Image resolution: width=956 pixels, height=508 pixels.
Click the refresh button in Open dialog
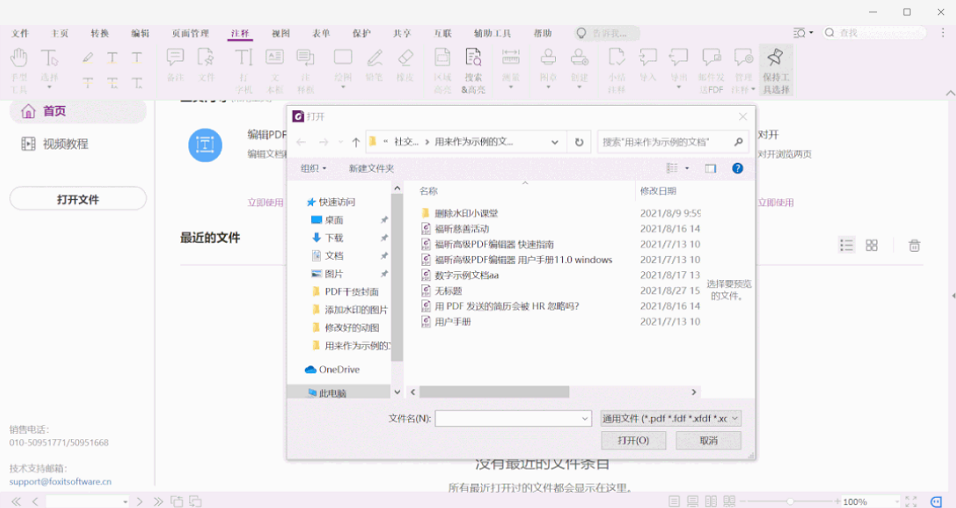click(579, 142)
